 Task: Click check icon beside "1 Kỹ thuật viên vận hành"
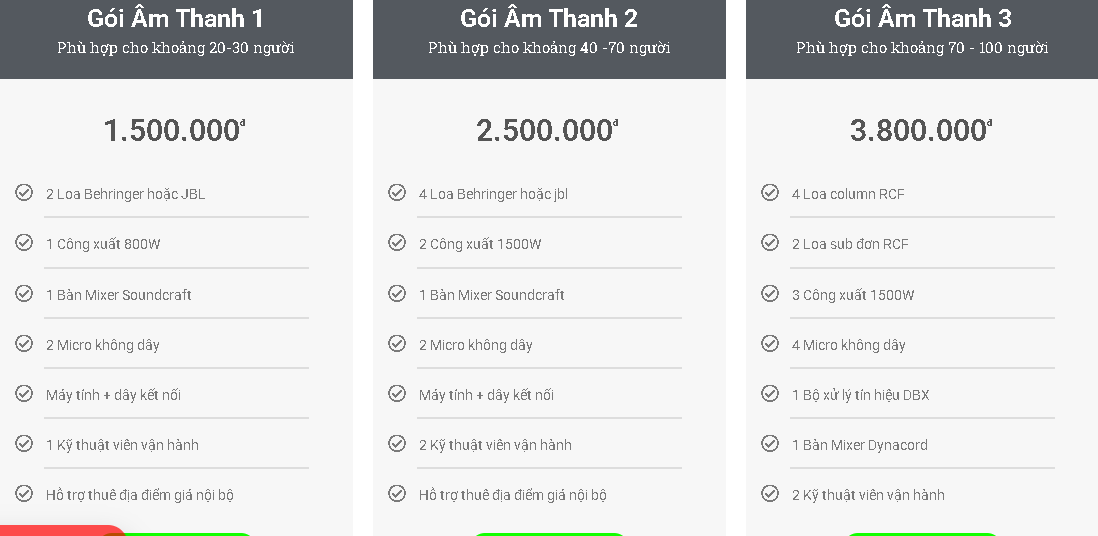(24, 443)
